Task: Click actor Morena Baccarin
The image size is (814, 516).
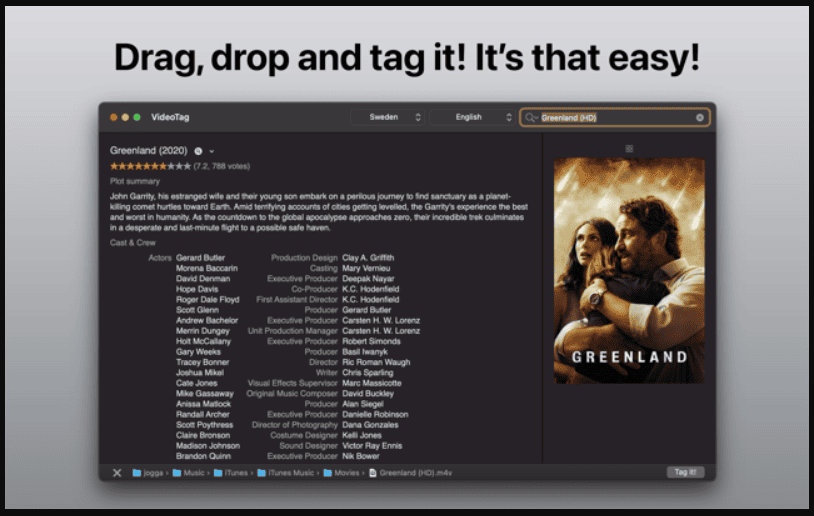Action: point(207,268)
